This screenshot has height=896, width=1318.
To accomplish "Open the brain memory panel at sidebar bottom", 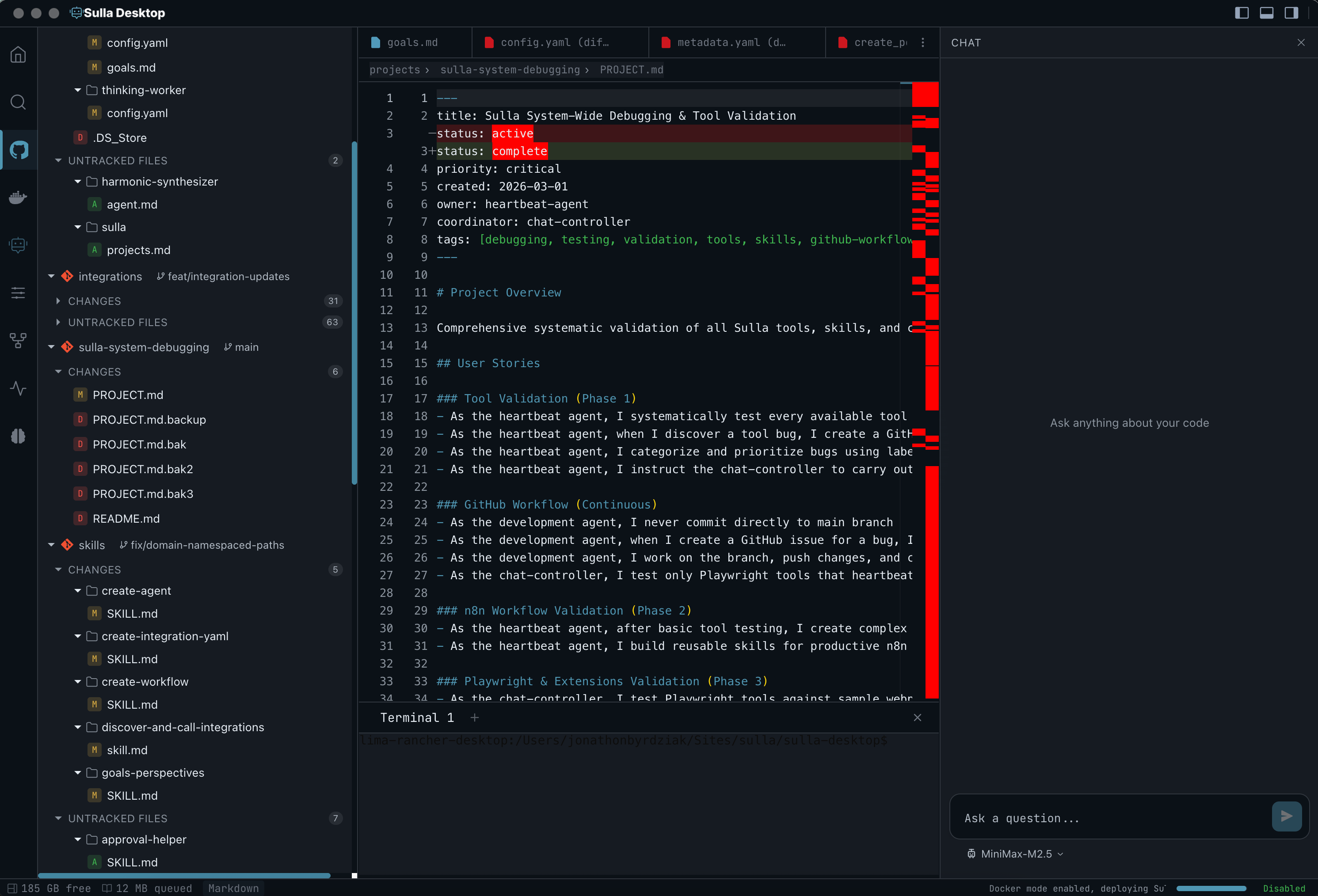I will pos(18,436).
